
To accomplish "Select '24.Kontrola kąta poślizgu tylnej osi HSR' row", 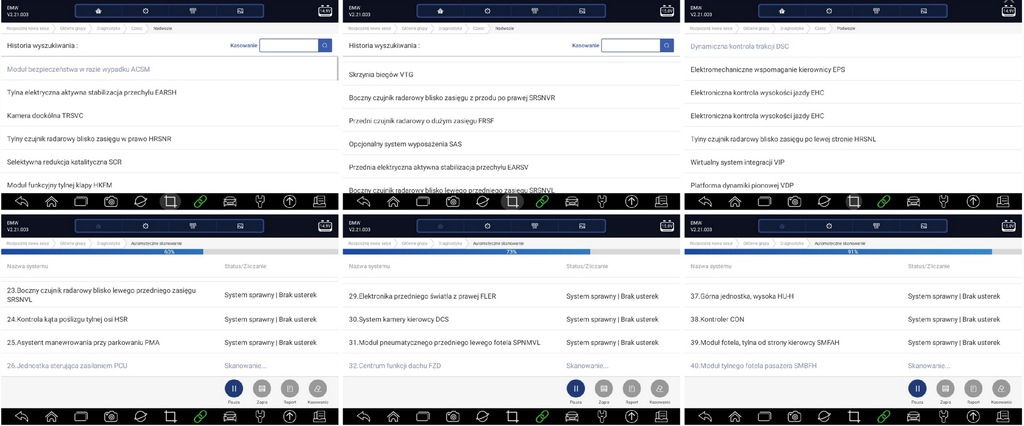I will tap(170, 320).
